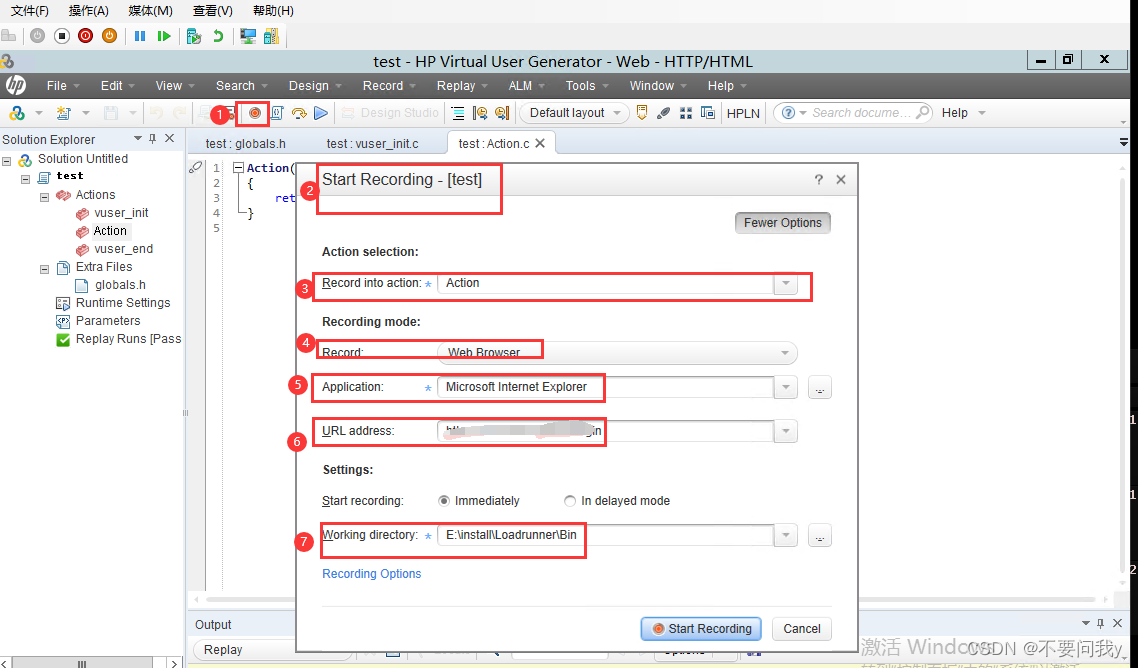Click the yellow bookmark icon beside Default layout
The height and width of the screenshot is (668, 1138).
point(642,113)
